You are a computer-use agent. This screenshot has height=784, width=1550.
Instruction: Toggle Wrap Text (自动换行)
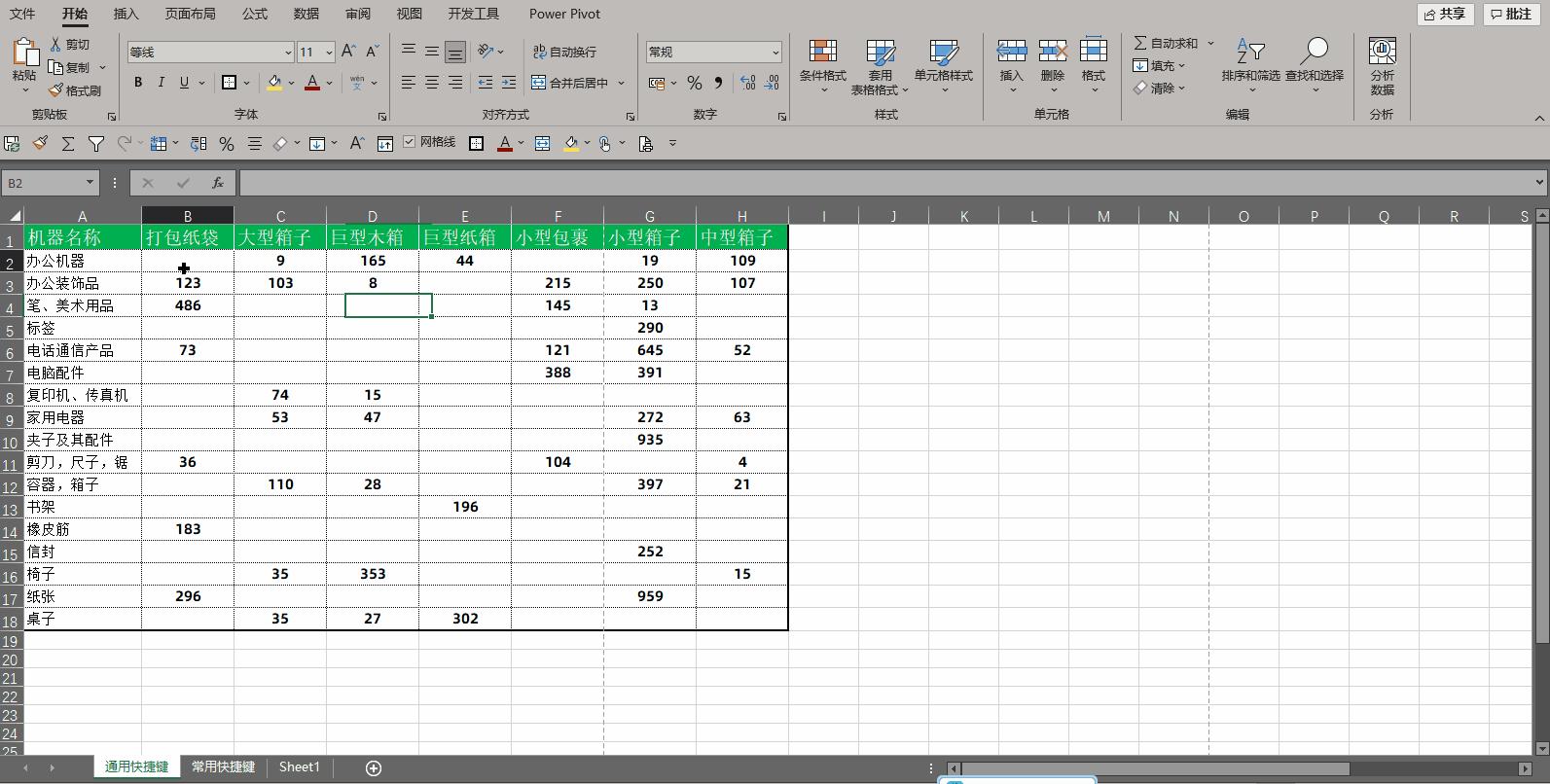click(x=564, y=52)
